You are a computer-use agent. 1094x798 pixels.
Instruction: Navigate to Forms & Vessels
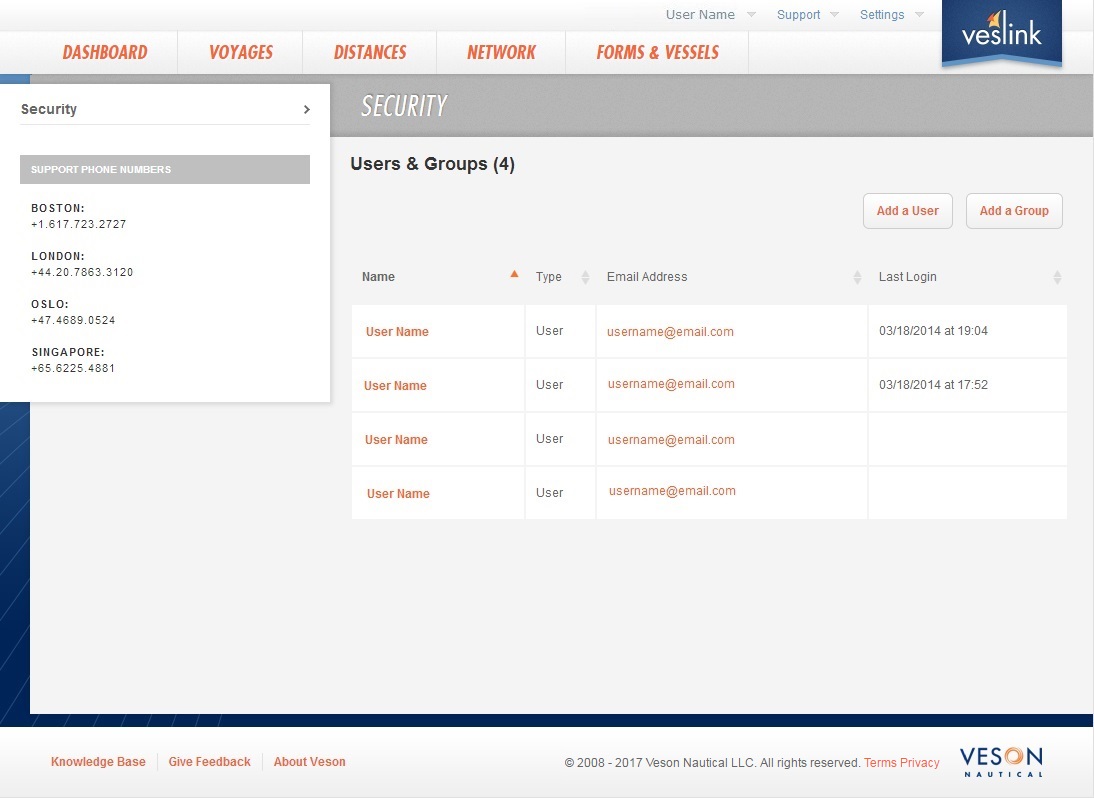(x=656, y=52)
